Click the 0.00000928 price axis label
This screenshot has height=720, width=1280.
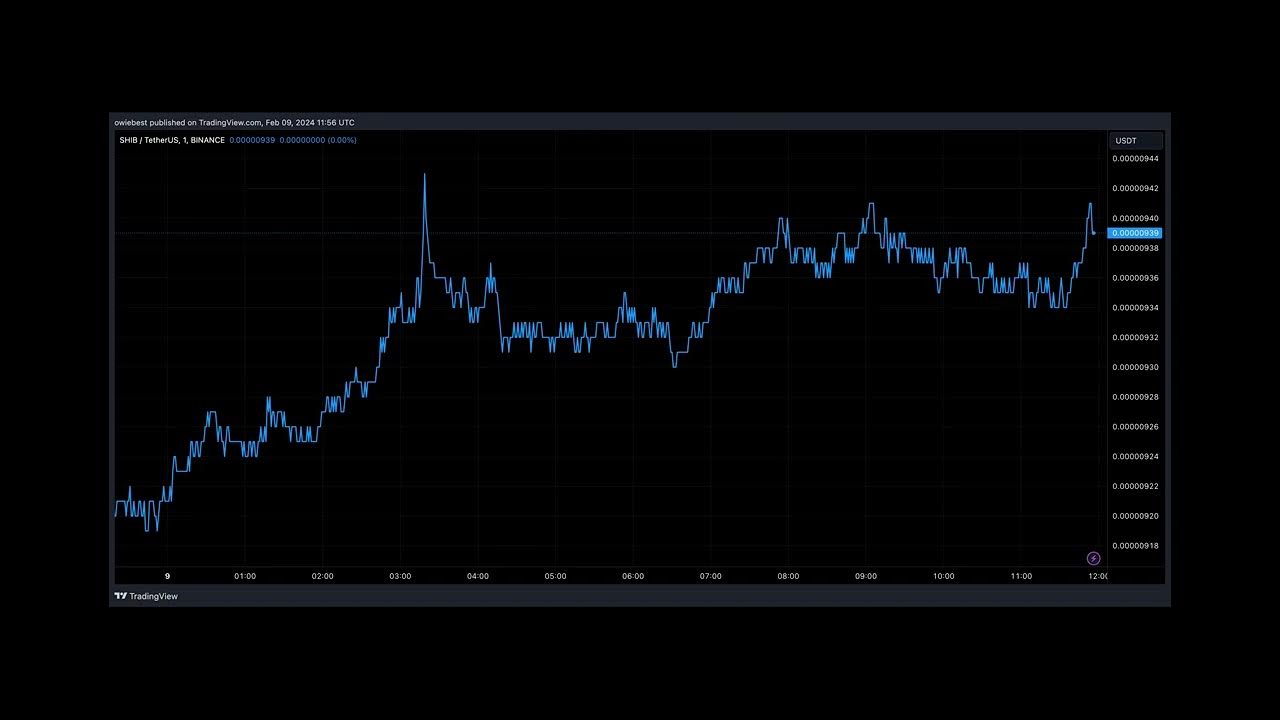(1135, 397)
